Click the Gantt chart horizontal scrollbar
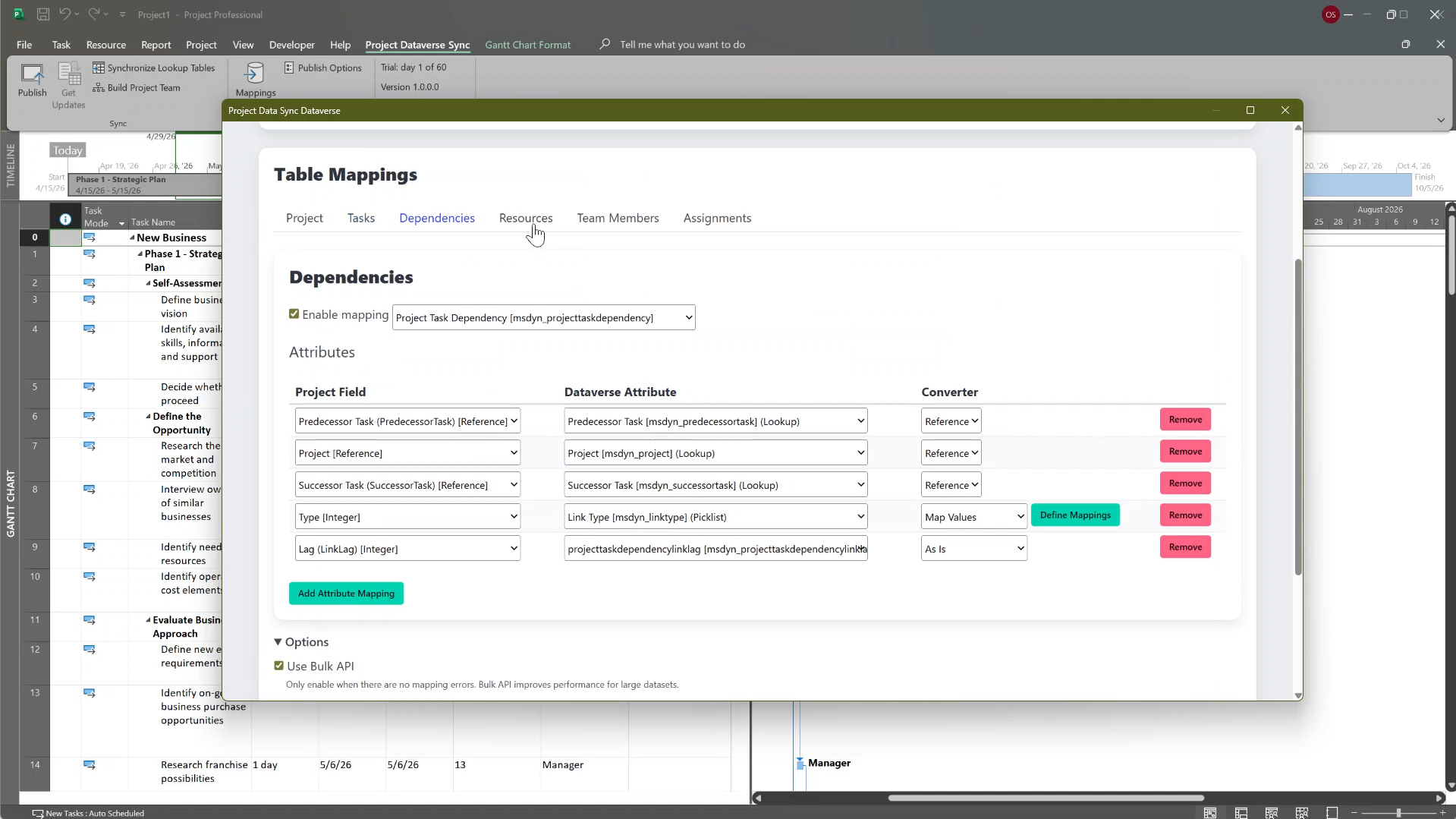The height and width of the screenshot is (819, 1456). pyautogui.click(x=1046, y=798)
